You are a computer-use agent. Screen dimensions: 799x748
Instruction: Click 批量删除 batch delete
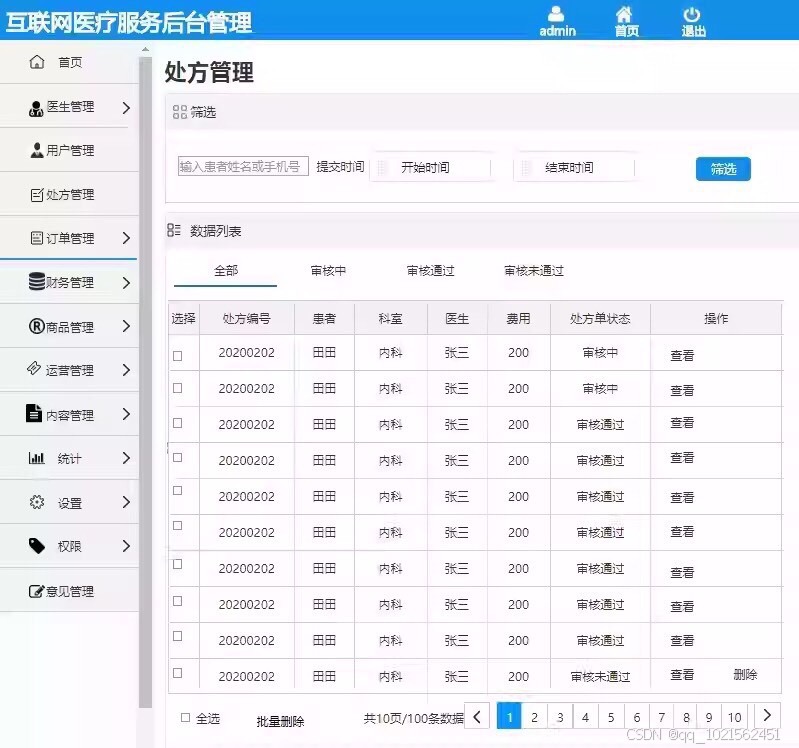point(280,721)
